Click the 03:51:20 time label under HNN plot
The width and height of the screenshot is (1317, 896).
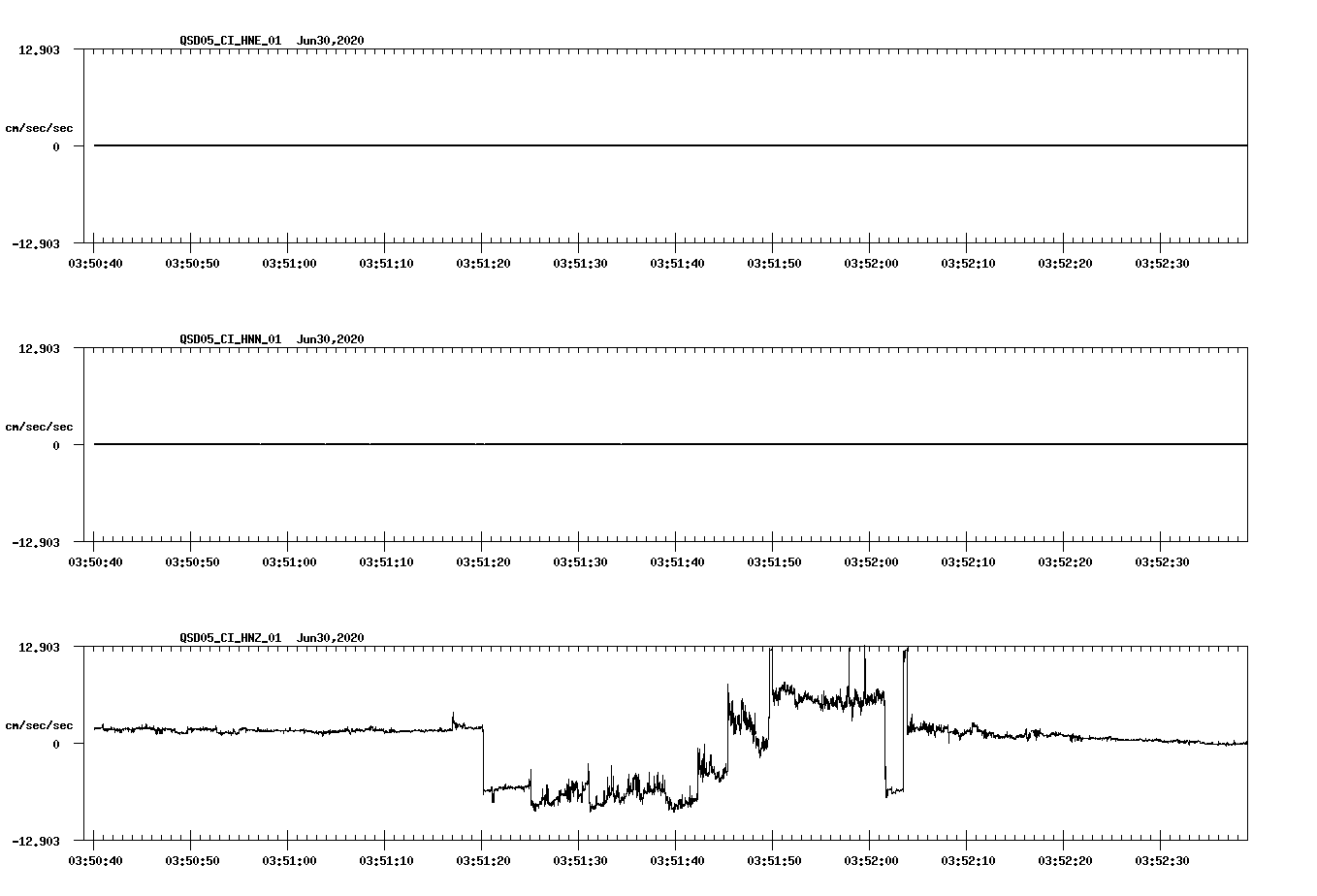coord(483,562)
